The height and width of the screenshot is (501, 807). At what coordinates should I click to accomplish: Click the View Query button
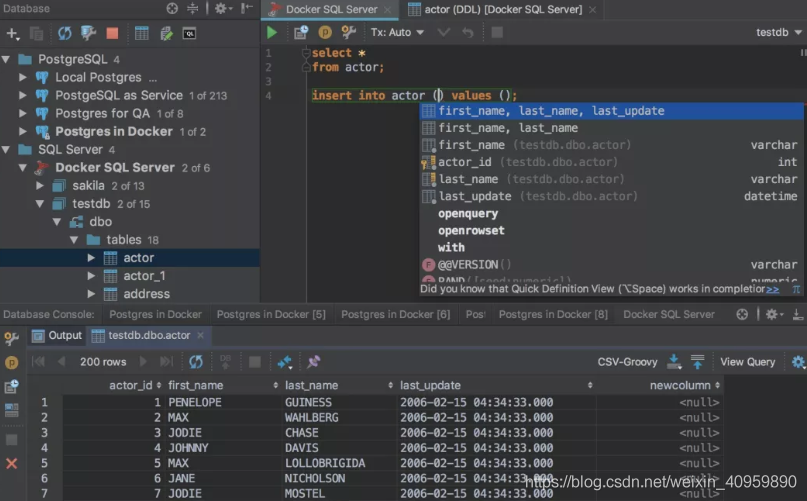(x=747, y=362)
